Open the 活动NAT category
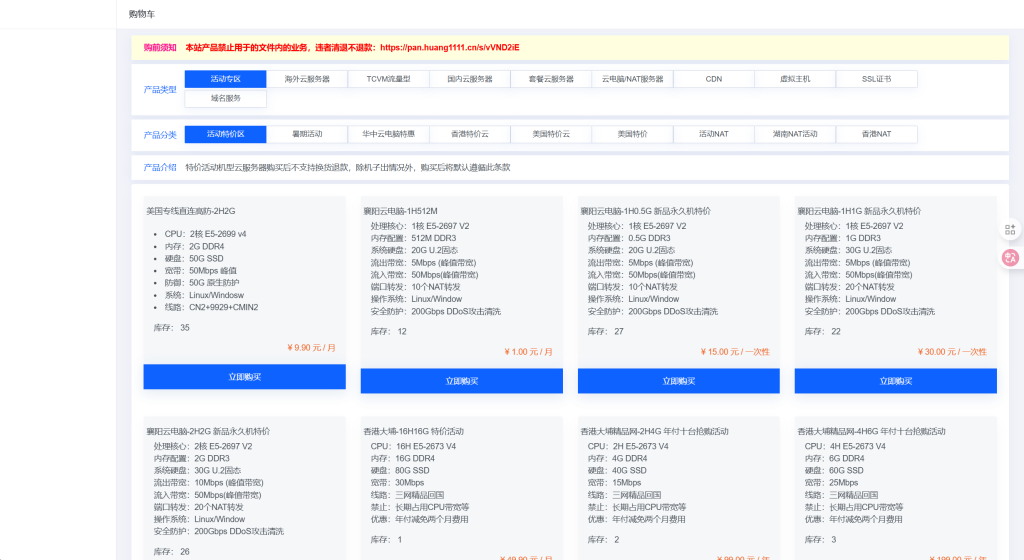This screenshot has height=560, width=1024. [714, 134]
